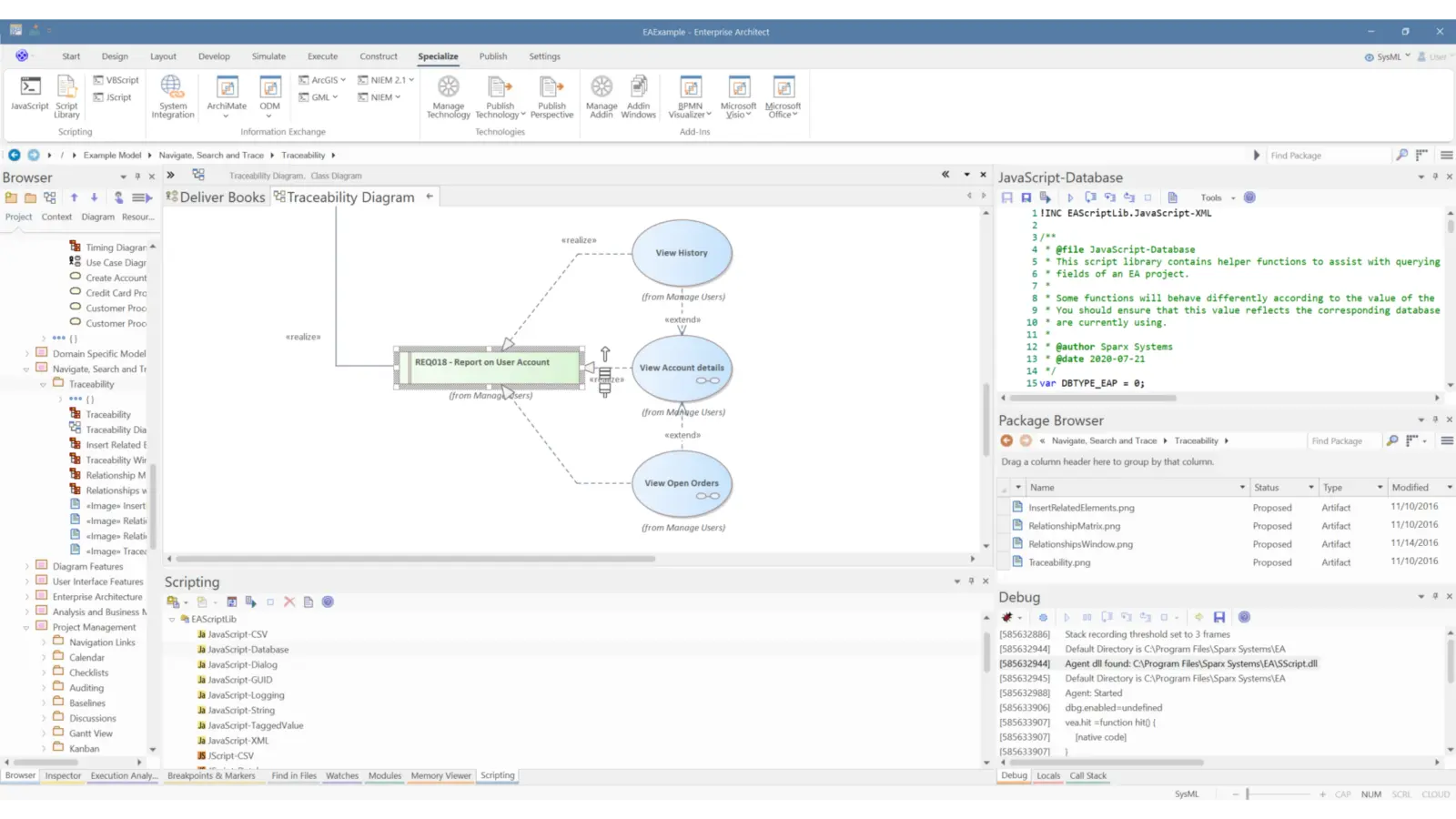Open Manage Technology

[448, 96]
